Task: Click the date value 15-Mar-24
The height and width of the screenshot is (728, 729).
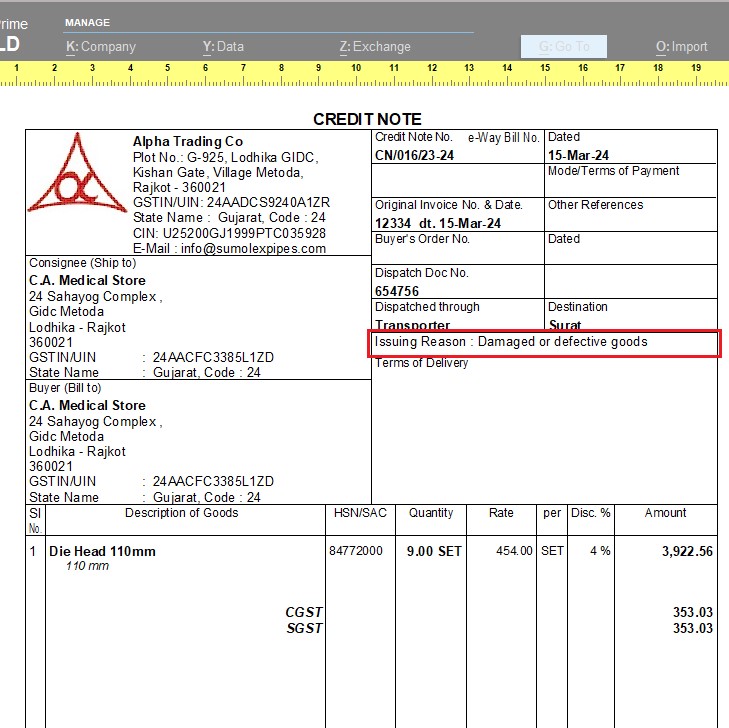Action: 578,155
